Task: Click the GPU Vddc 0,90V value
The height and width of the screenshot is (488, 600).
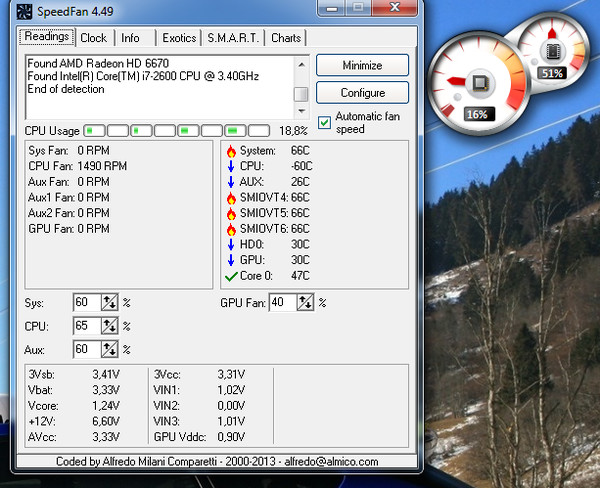Action: 231,437
